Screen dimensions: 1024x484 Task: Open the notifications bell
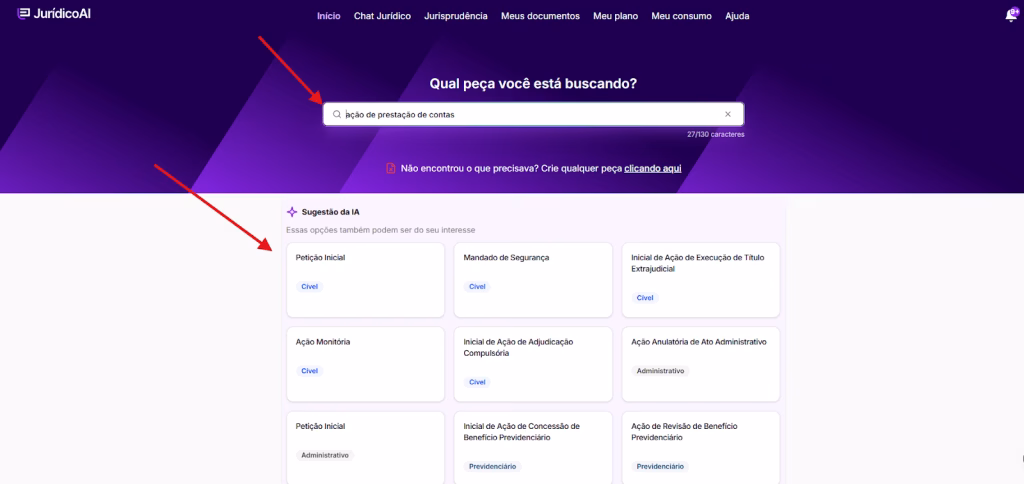click(1011, 15)
